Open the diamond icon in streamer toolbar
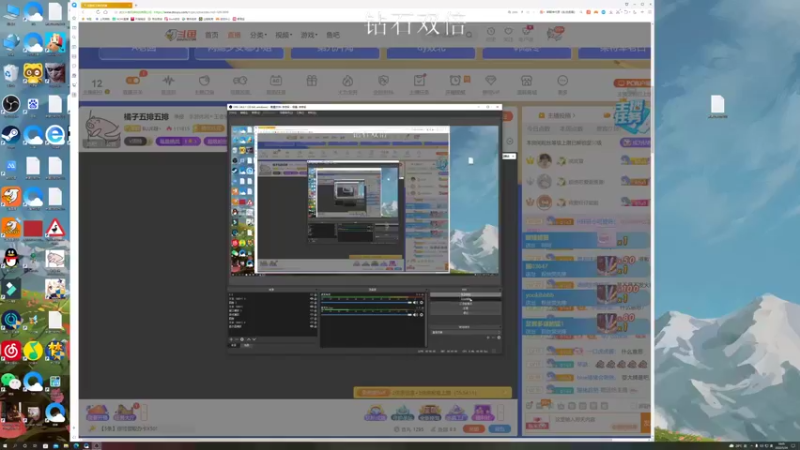This screenshot has width=800, height=450. (x=490, y=81)
